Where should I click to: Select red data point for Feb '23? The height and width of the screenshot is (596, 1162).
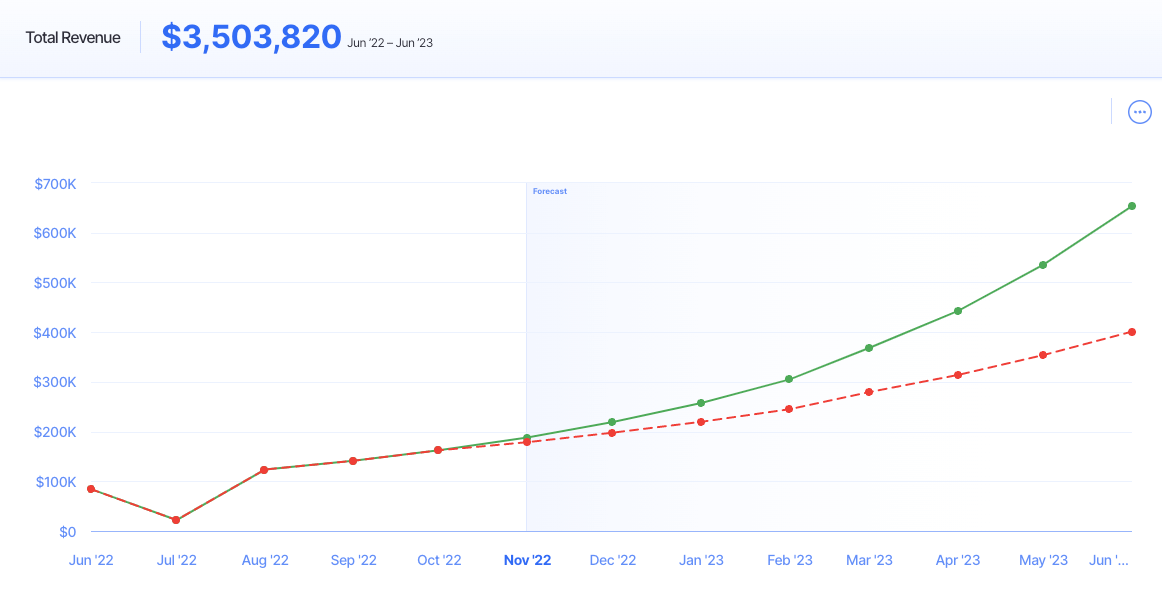tap(788, 409)
